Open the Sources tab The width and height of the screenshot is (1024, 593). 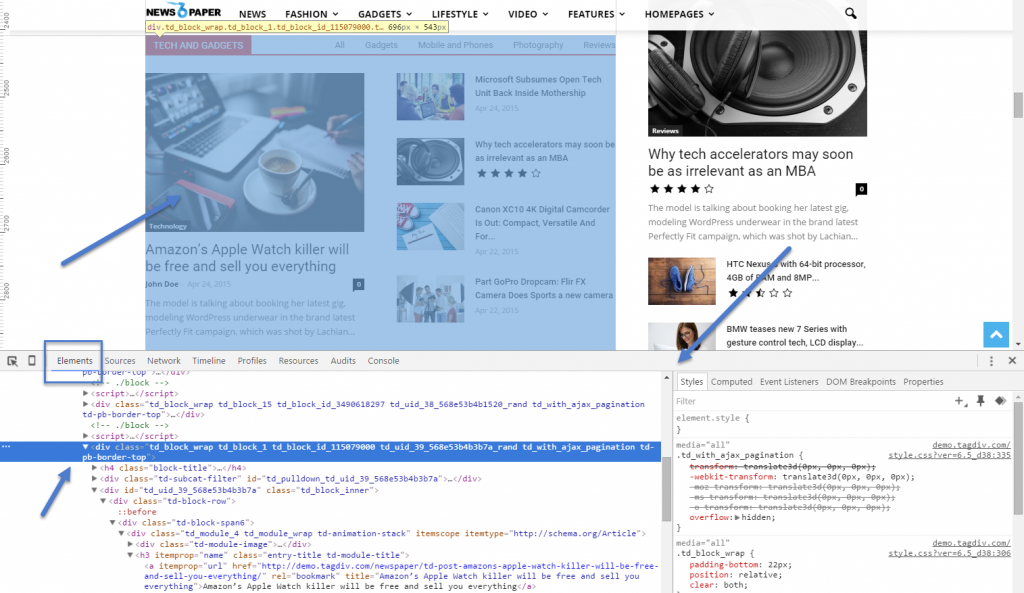tap(120, 361)
